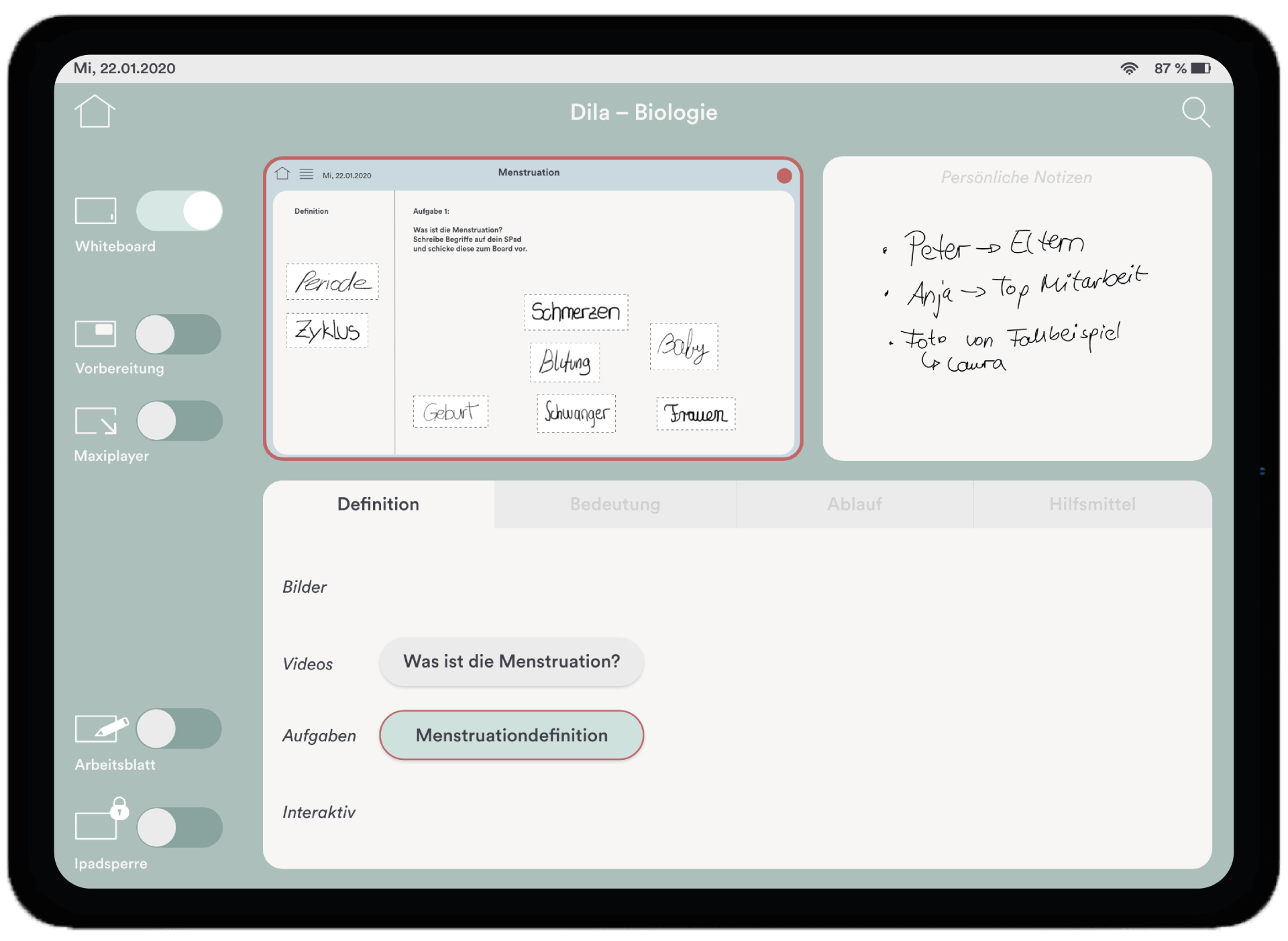Viewport: 1288px width, 941px height.
Task: Click the Maxiplayer expand icon
Action: [x=96, y=421]
